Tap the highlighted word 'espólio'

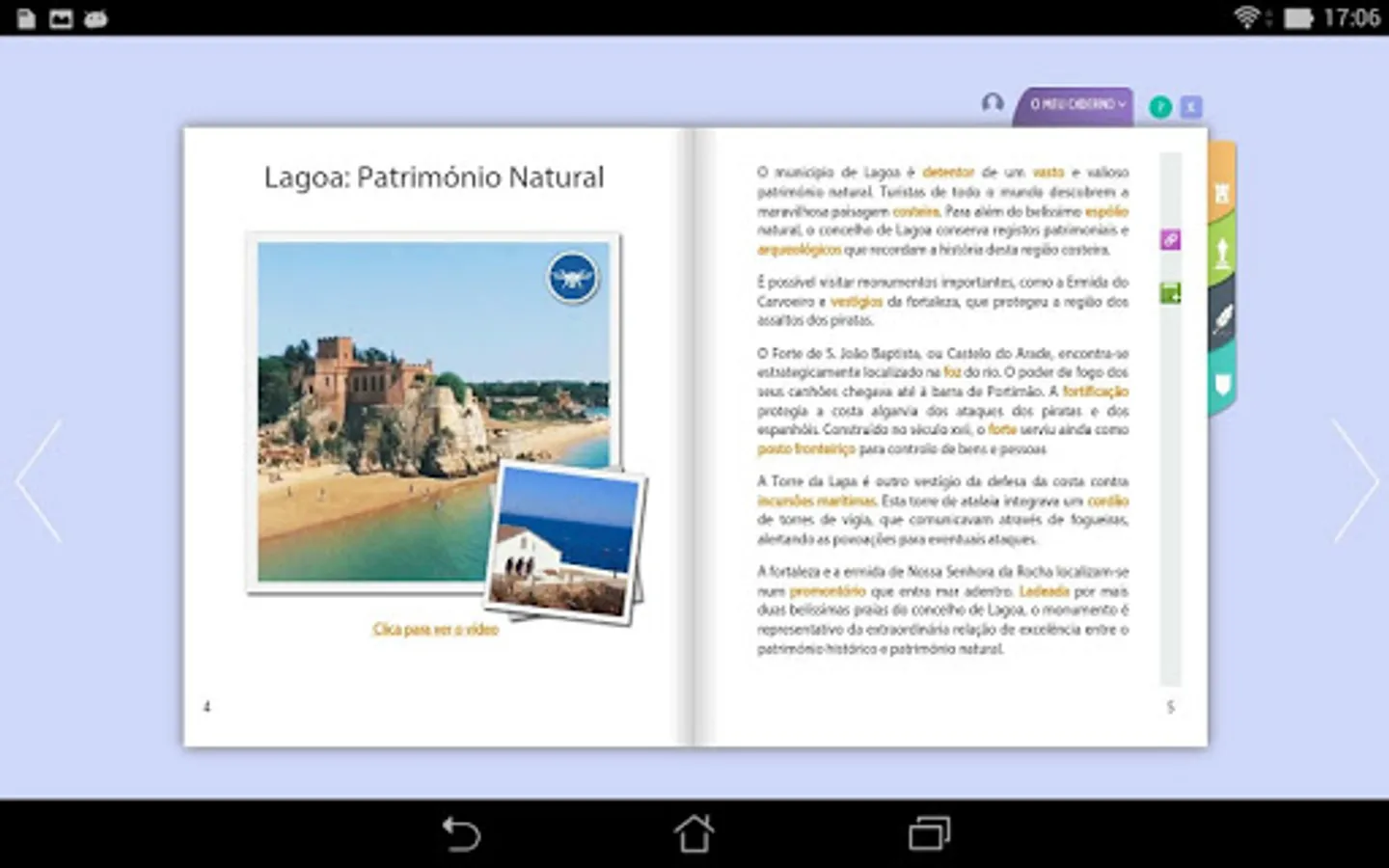1106,211
